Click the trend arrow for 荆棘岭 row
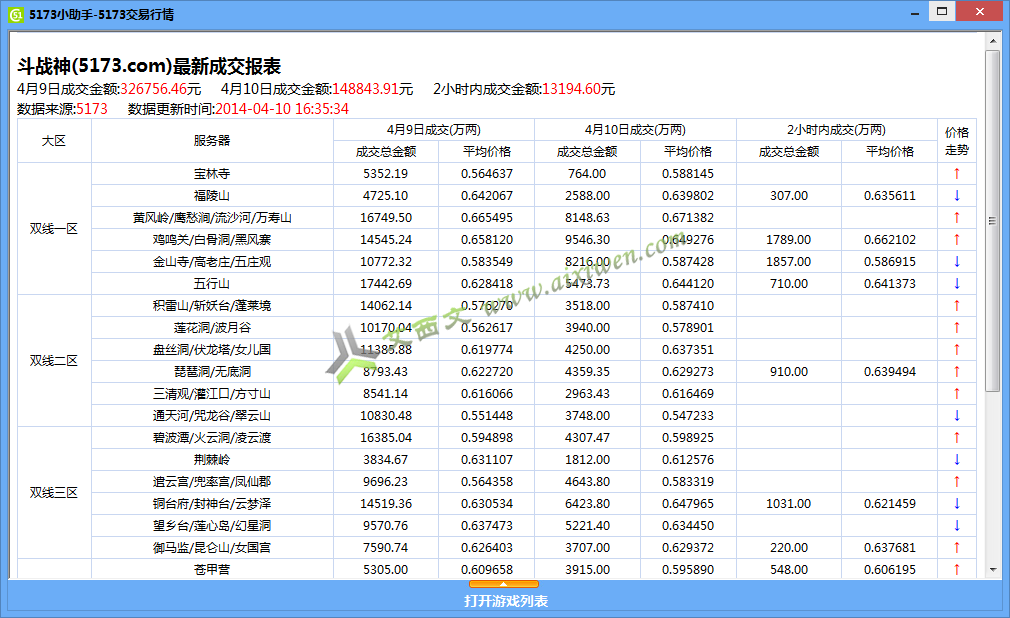The height and width of the screenshot is (618, 1010). [957, 459]
